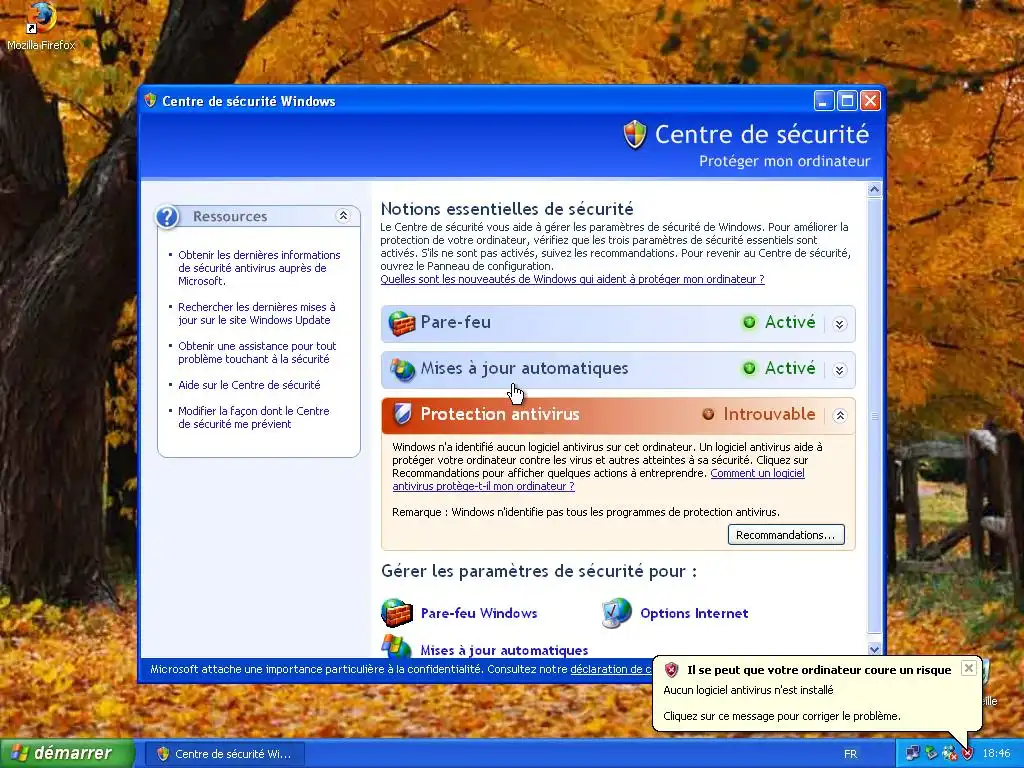Click the large Centre de sécurité shield logo

pyautogui.click(x=634, y=135)
